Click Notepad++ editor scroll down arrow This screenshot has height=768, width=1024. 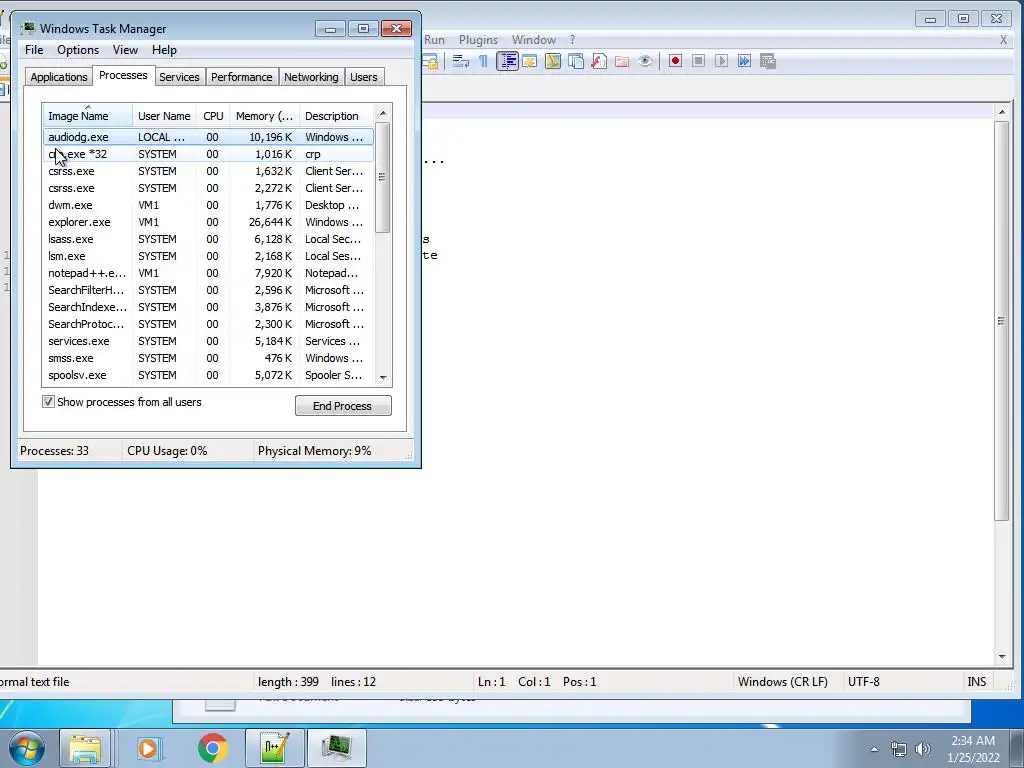point(1002,656)
